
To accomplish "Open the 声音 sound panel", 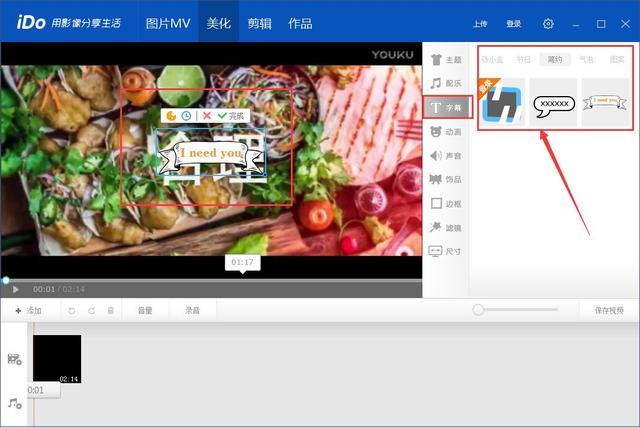I will (x=446, y=156).
